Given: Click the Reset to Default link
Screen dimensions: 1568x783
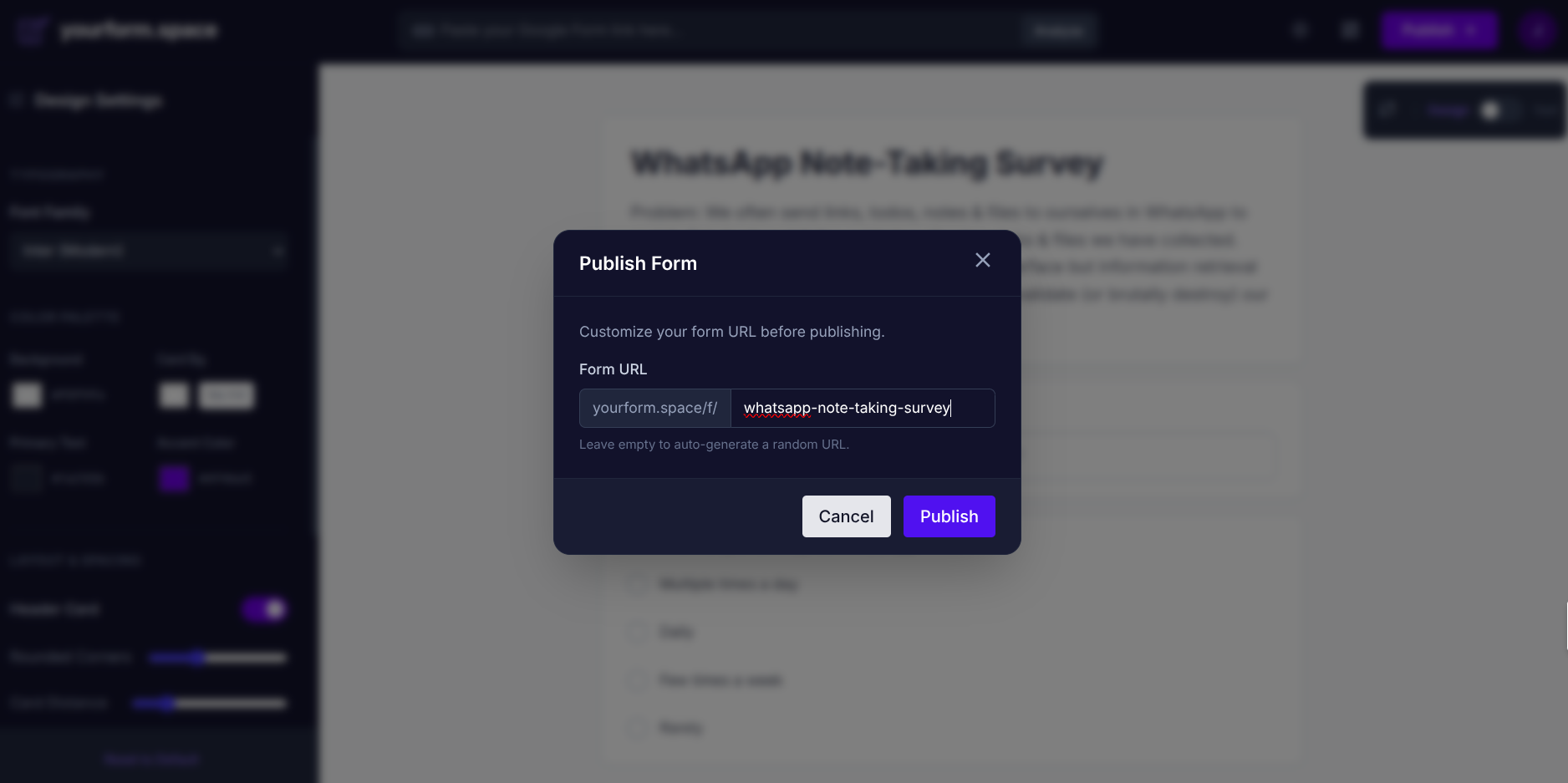Looking at the screenshot, I should (151, 759).
